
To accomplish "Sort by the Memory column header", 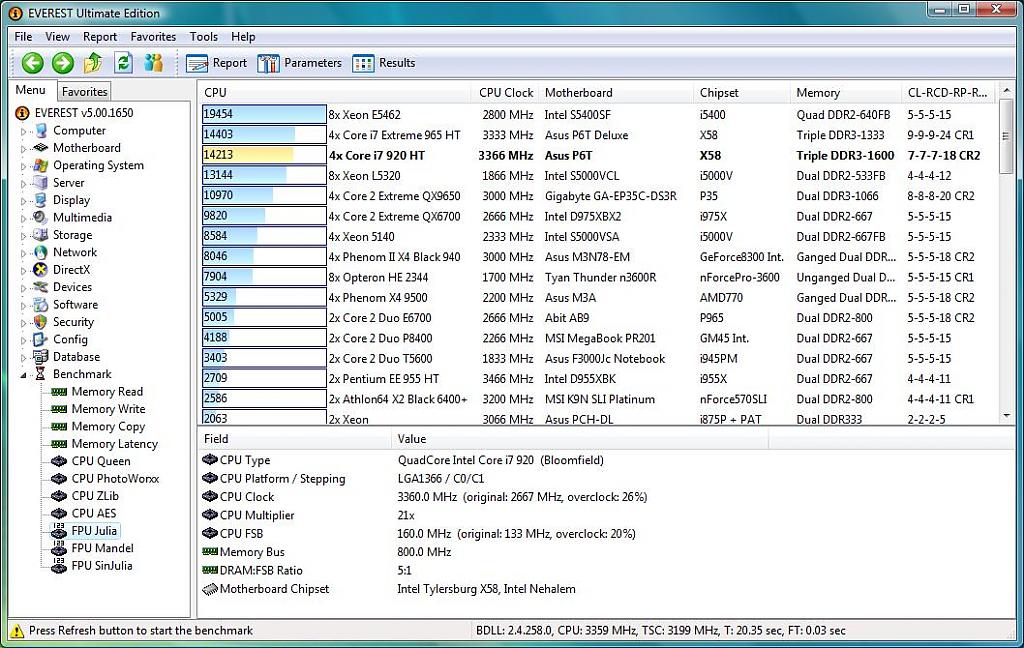I will 846,93.
